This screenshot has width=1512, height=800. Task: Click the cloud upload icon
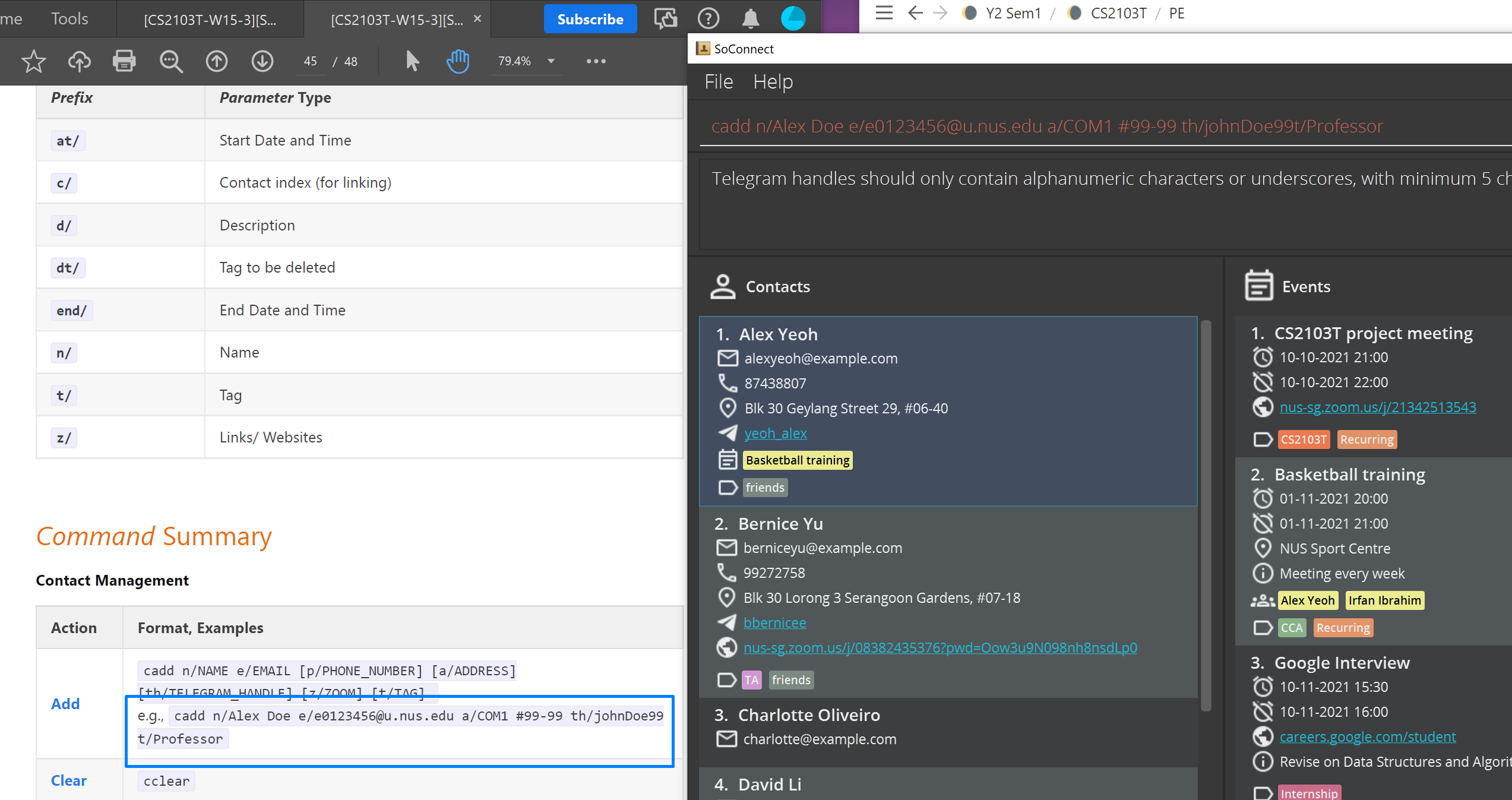(79, 61)
